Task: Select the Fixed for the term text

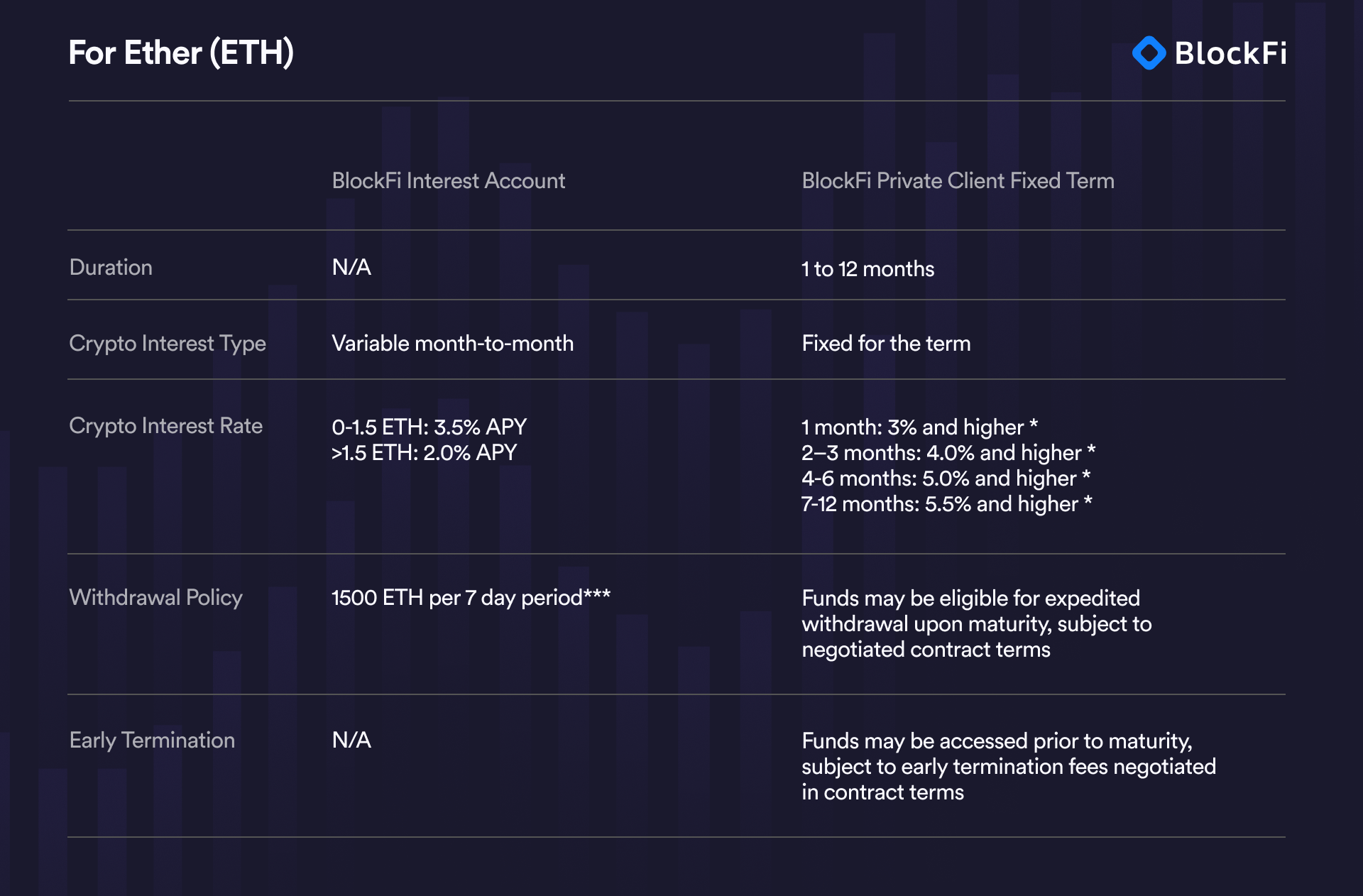Action: click(x=886, y=344)
